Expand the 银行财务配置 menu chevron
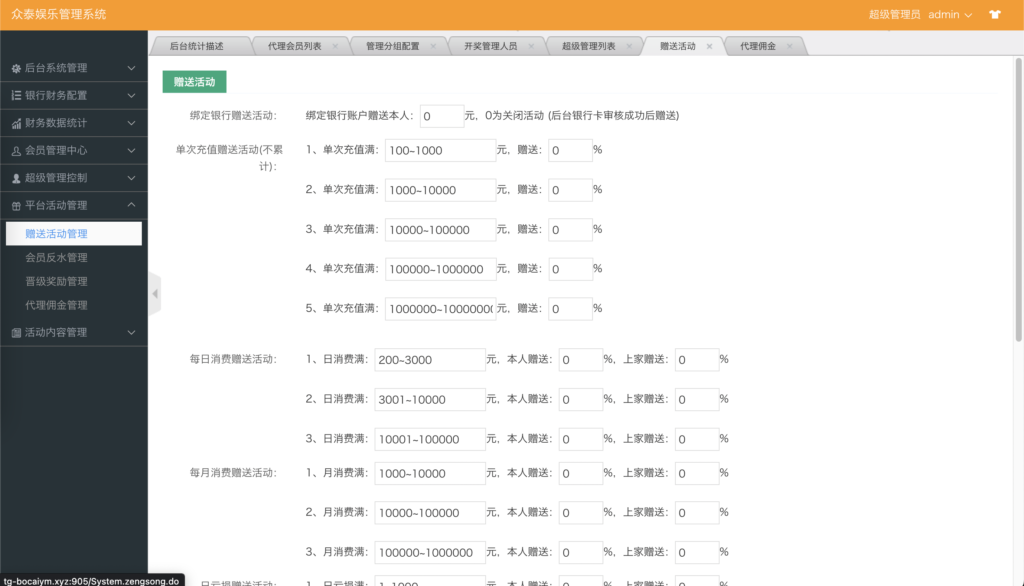Viewport: 1024px width, 586px height. [131, 95]
